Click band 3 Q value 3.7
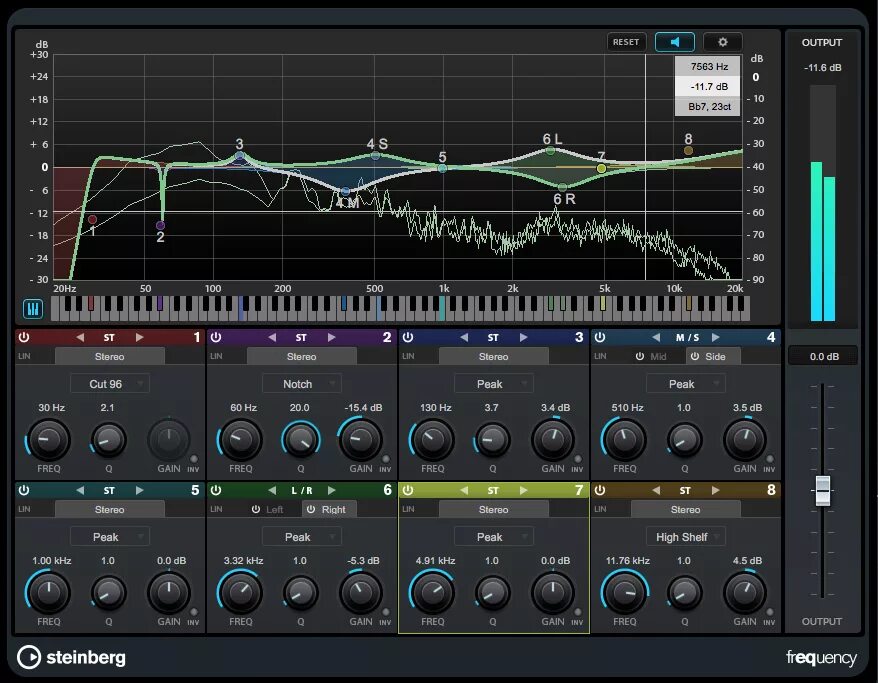The height and width of the screenshot is (683, 878). pos(492,408)
